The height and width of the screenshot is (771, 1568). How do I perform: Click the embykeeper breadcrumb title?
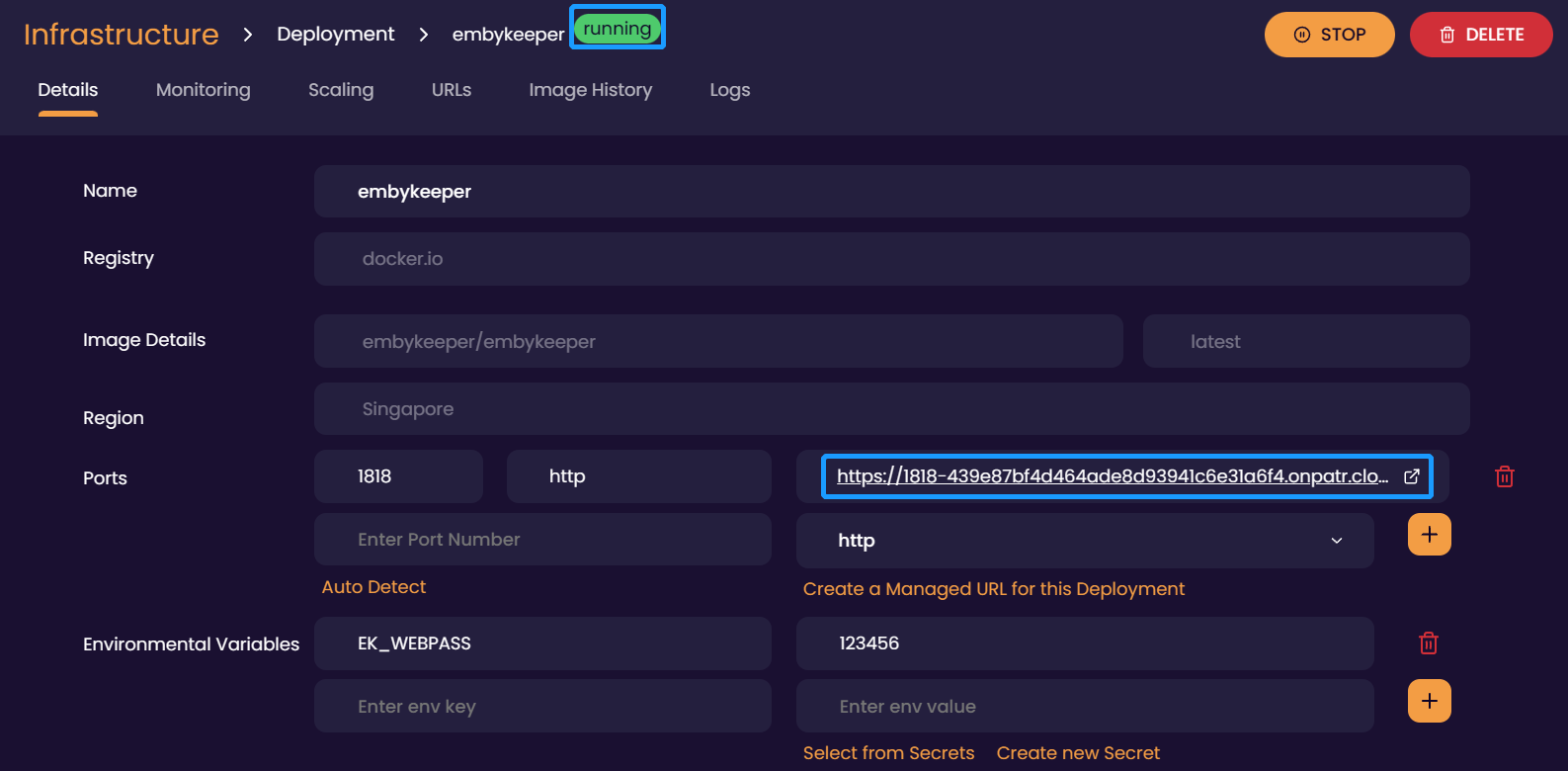[x=508, y=35]
